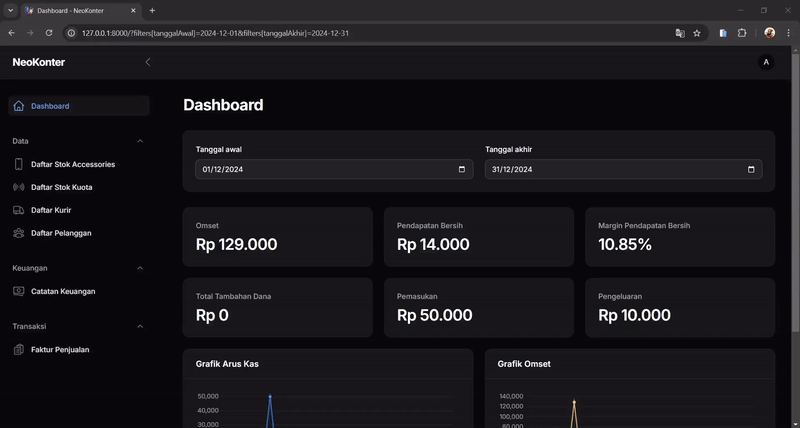Collapse the Data sidebar group
Viewport: 800px width, 428px height.
(x=140, y=141)
